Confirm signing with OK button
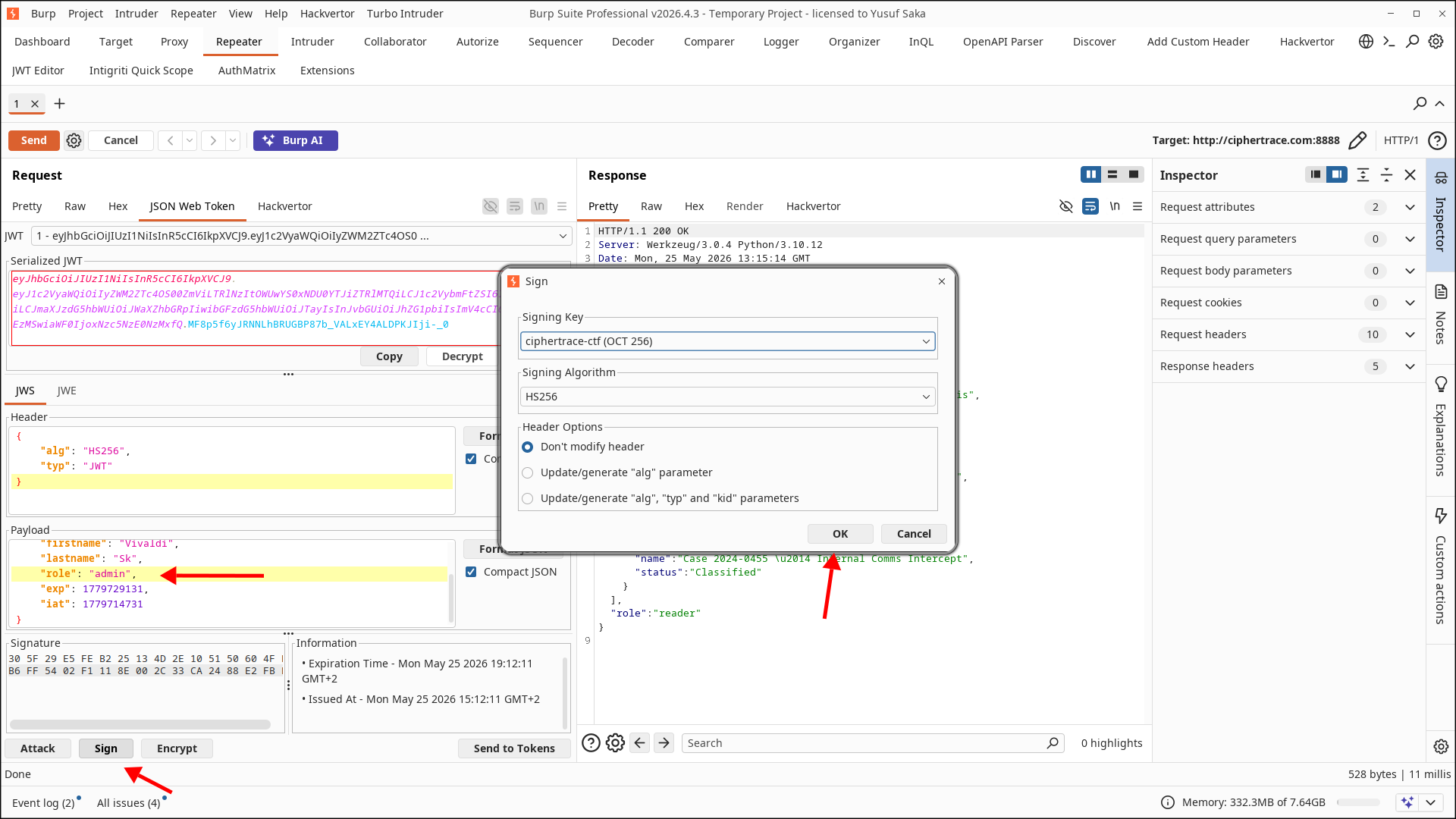Screen dimensions: 1456x819 840,535
